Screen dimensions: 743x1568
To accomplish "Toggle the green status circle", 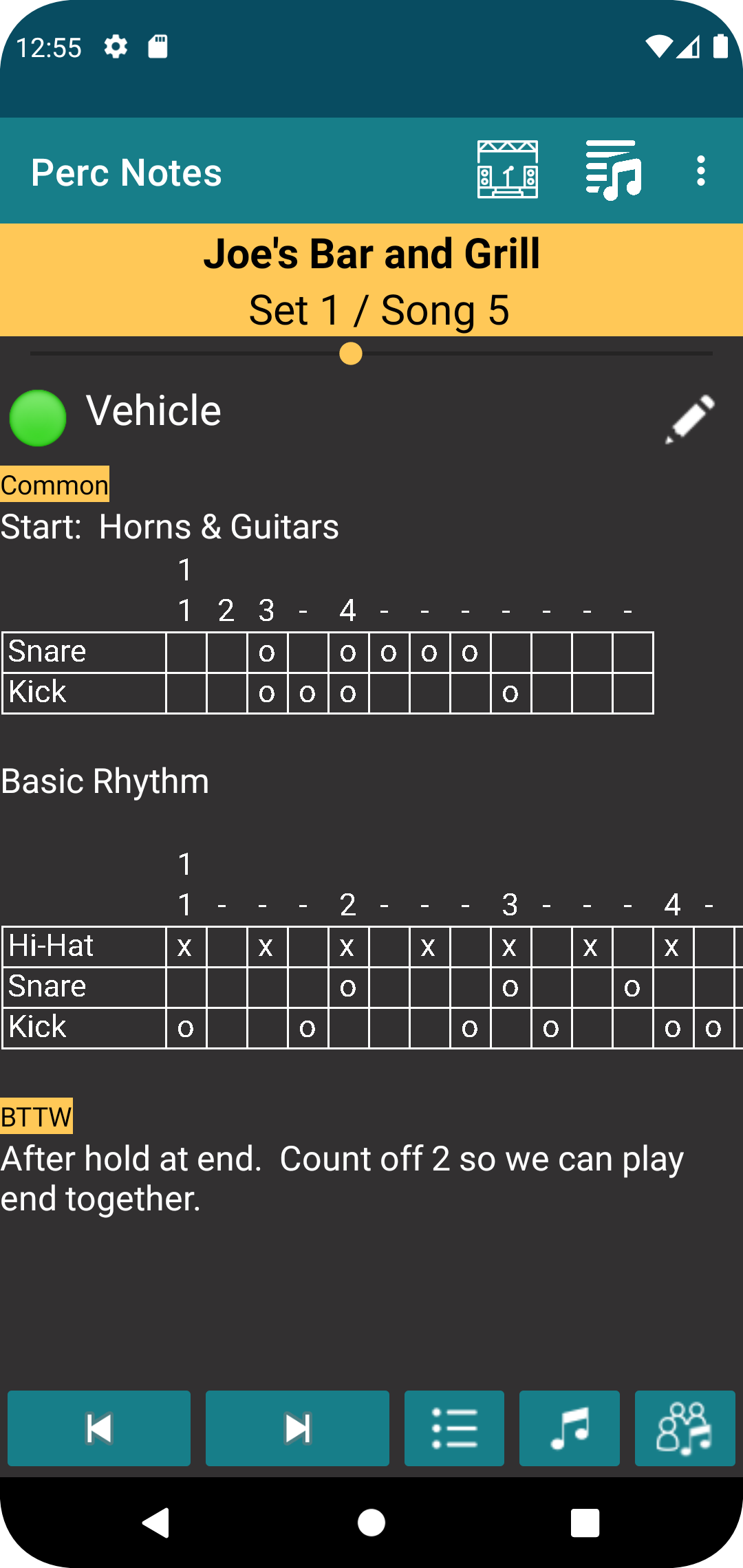I will (38, 418).
